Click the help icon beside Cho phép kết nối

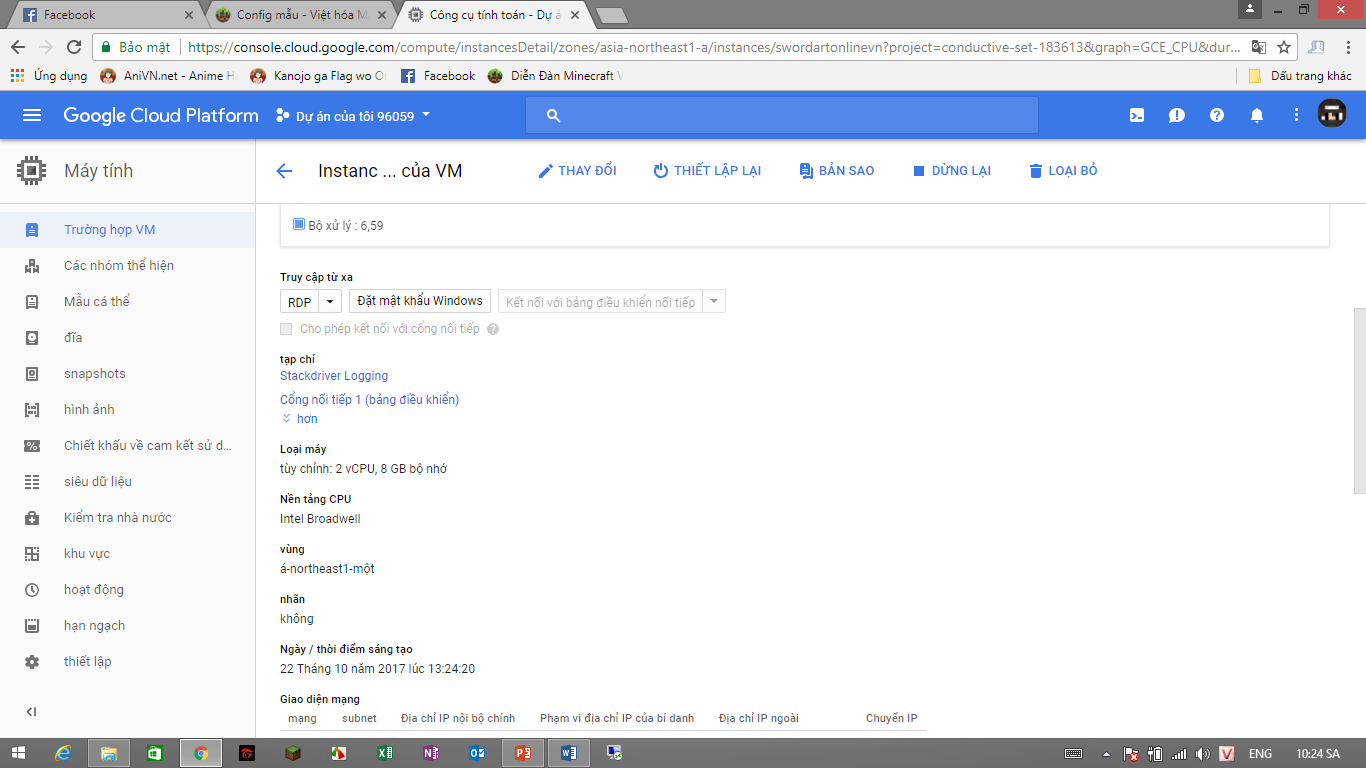tap(493, 329)
